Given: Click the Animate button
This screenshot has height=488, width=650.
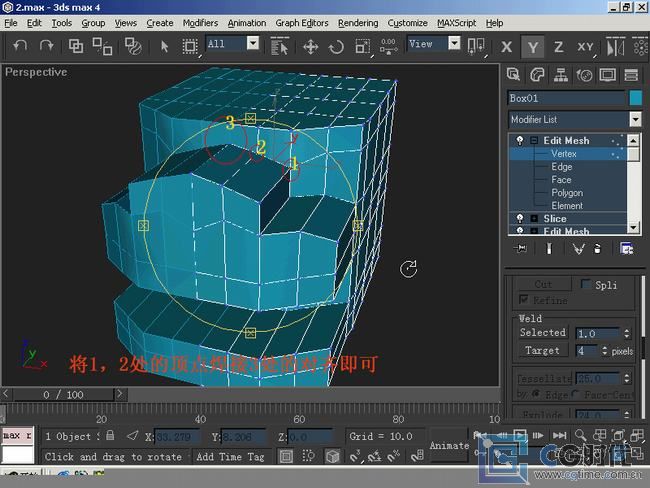Looking at the screenshot, I should click(x=449, y=445).
